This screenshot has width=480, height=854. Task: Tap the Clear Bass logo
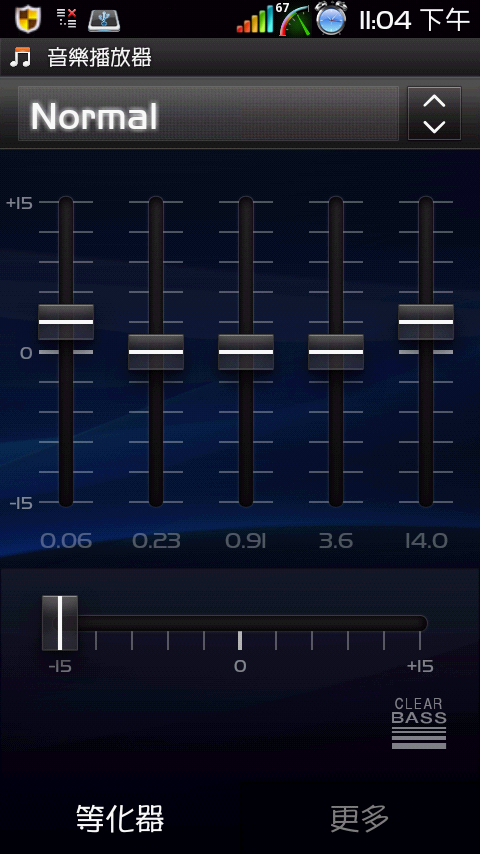(x=418, y=723)
